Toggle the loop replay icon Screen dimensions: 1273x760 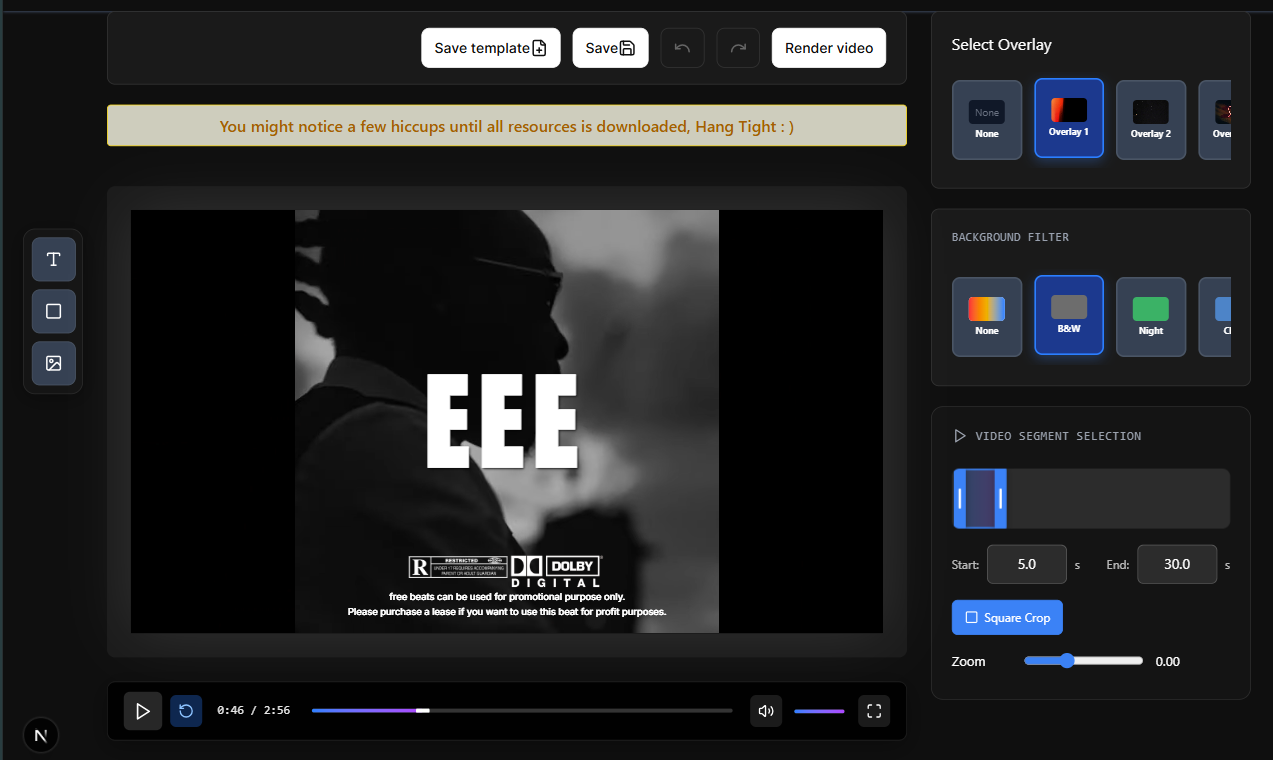pos(186,711)
